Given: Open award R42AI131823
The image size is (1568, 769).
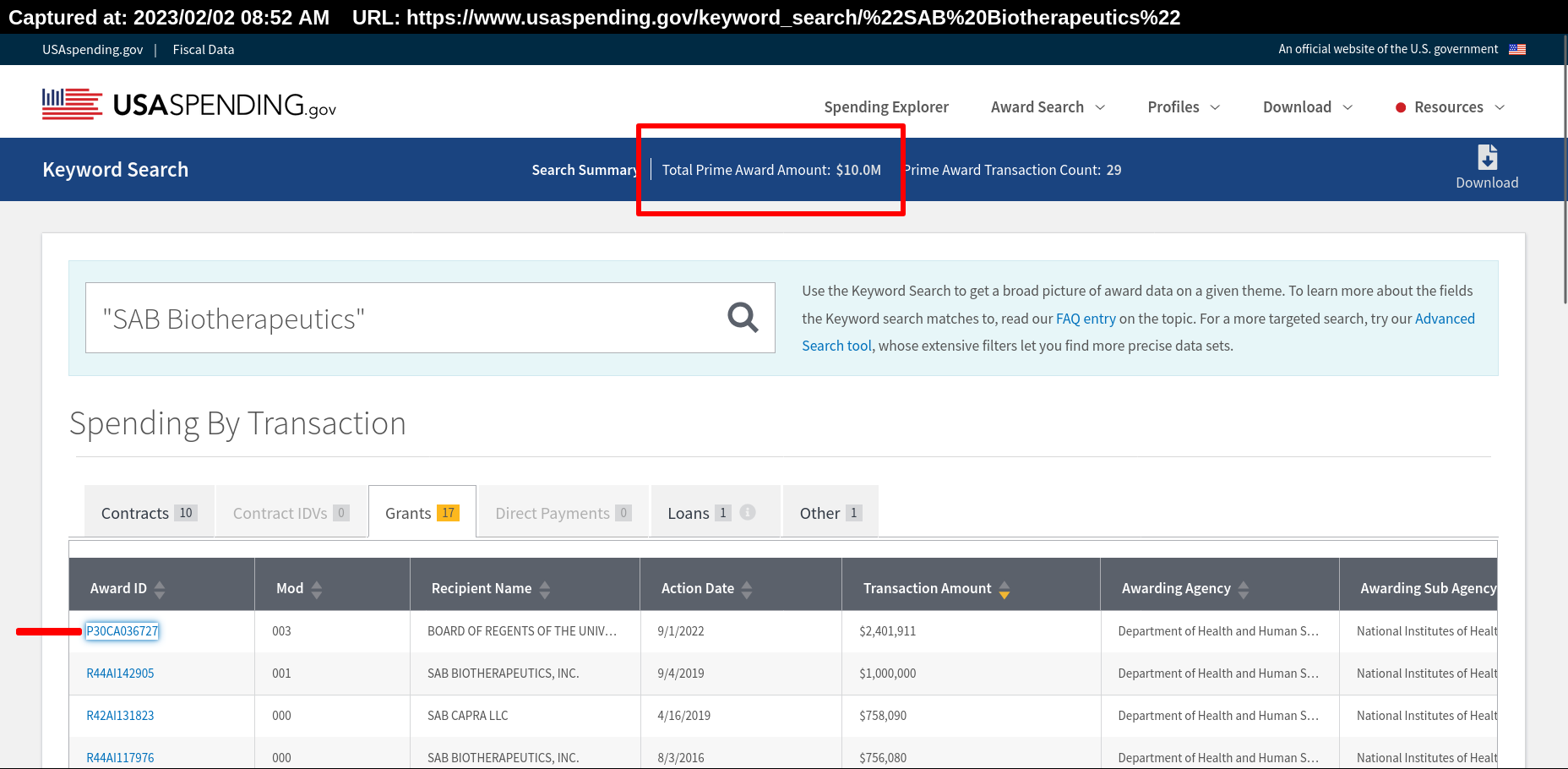Looking at the screenshot, I should pos(120,716).
